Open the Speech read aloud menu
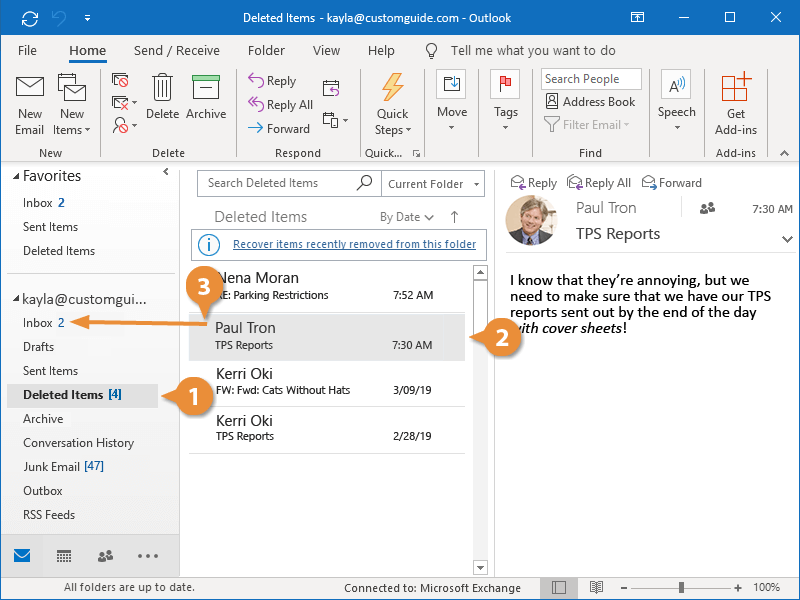The image size is (800, 600). pyautogui.click(x=676, y=100)
